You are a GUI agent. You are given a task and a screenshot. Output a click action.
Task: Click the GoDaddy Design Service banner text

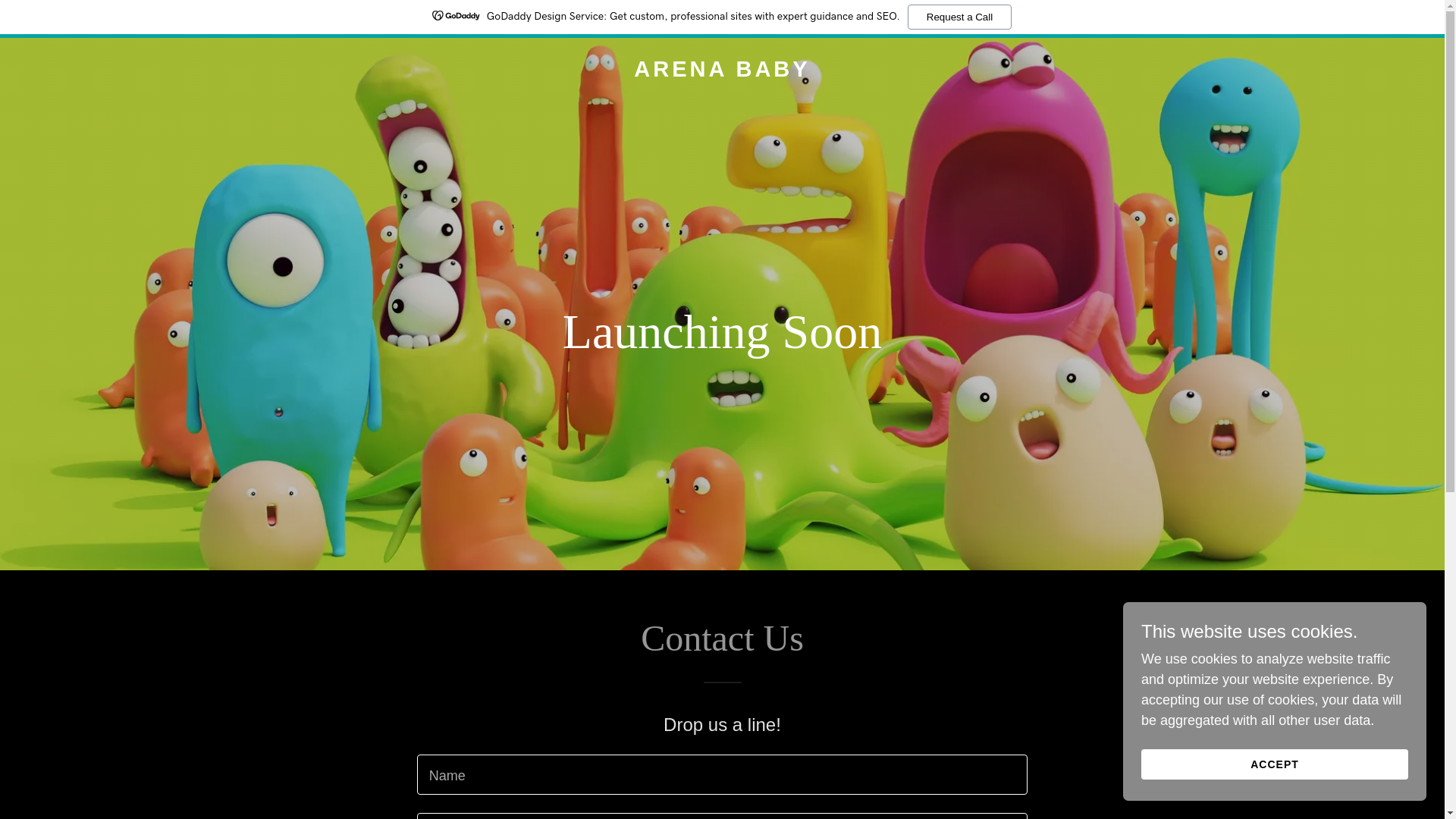pyautogui.click(x=692, y=16)
